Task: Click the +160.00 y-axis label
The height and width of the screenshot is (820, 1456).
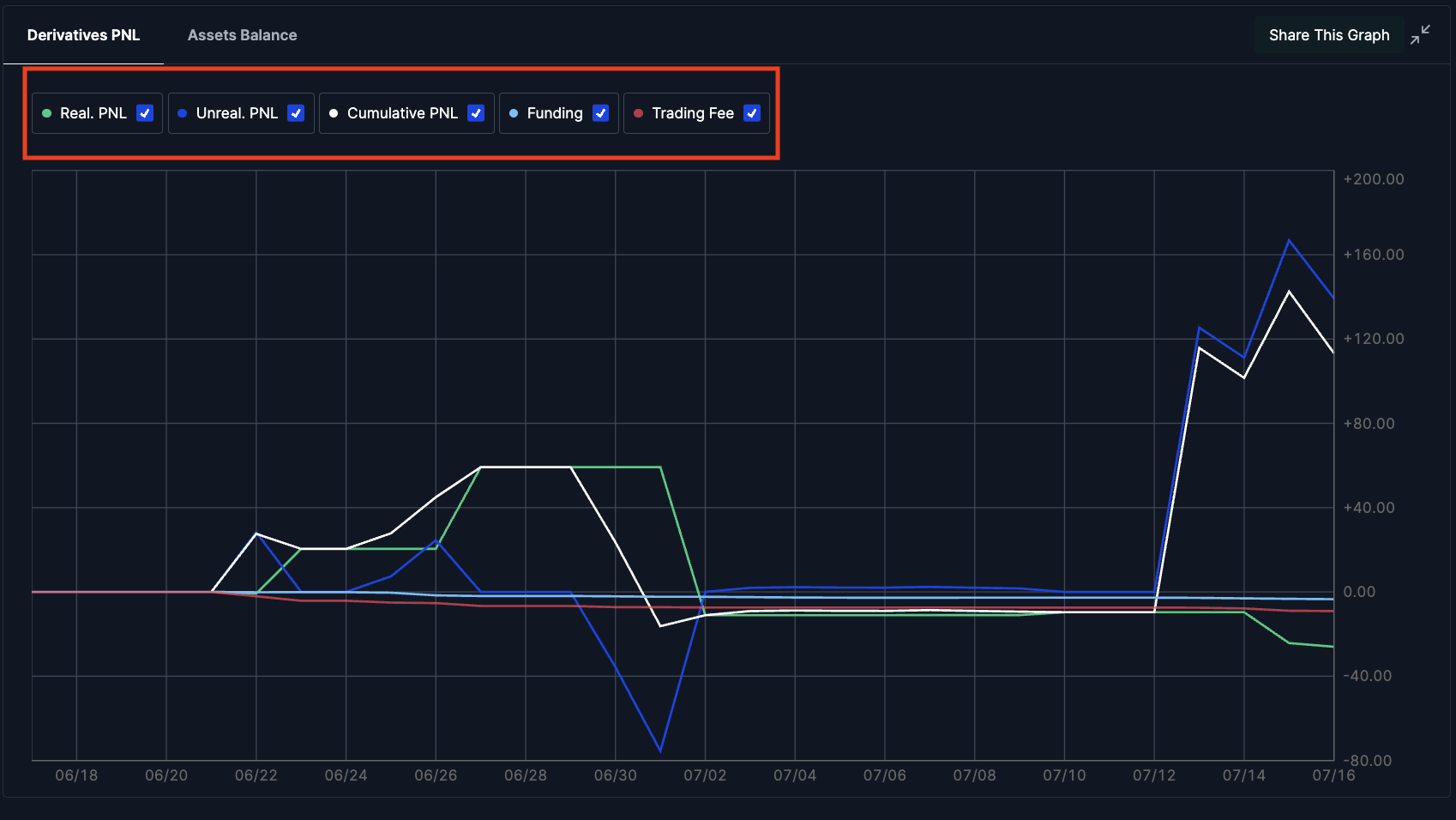Action: click(x=1374, y=255)
